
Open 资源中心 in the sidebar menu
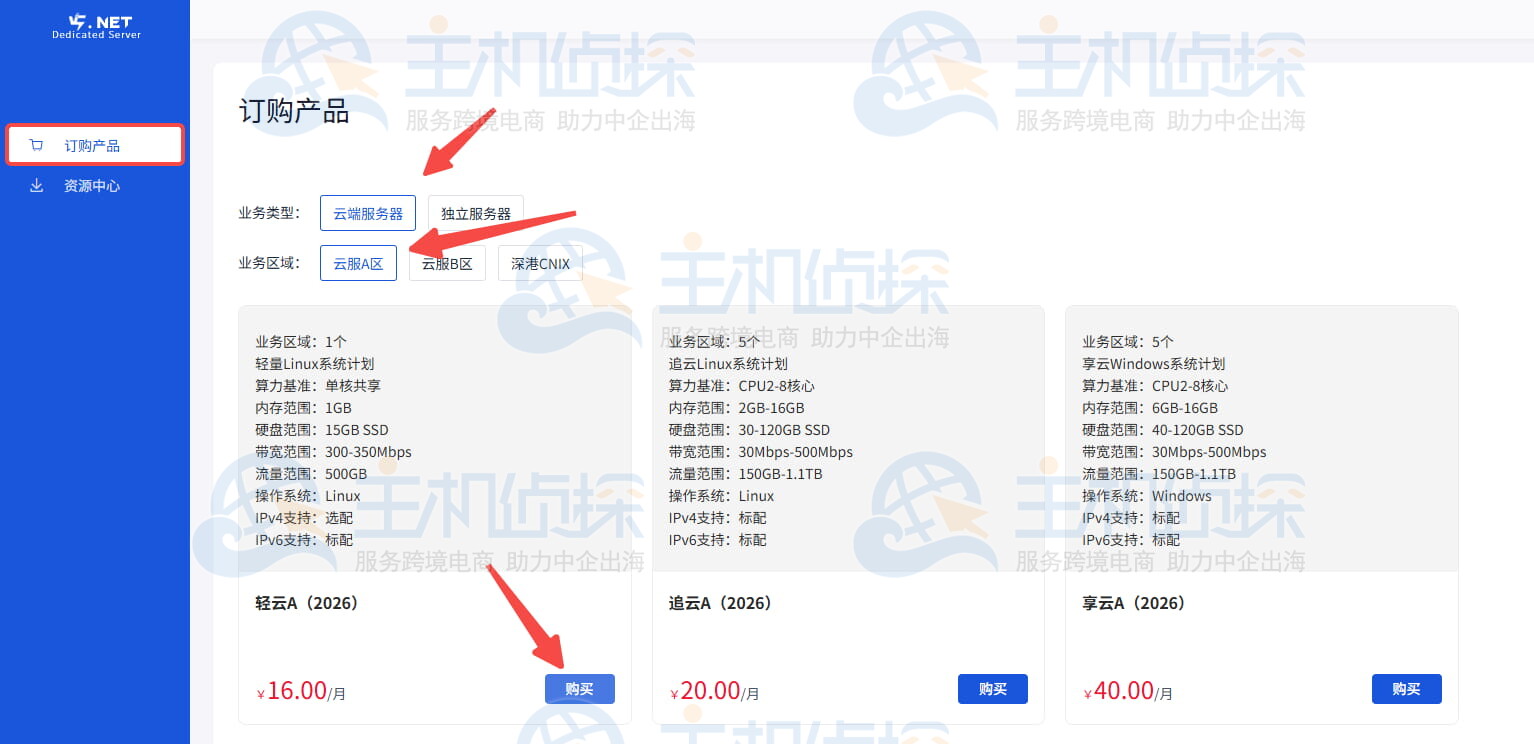click(92, 186)
